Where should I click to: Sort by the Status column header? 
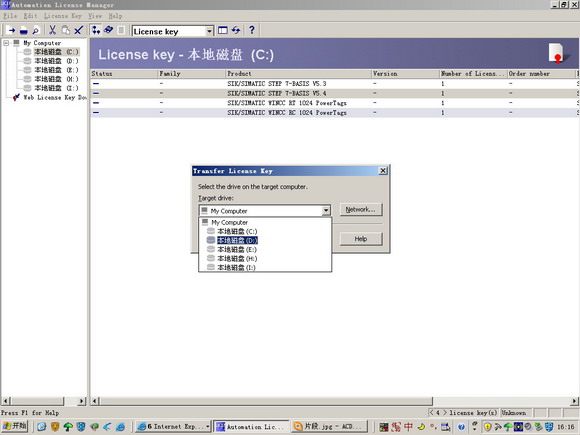point(124,74)
